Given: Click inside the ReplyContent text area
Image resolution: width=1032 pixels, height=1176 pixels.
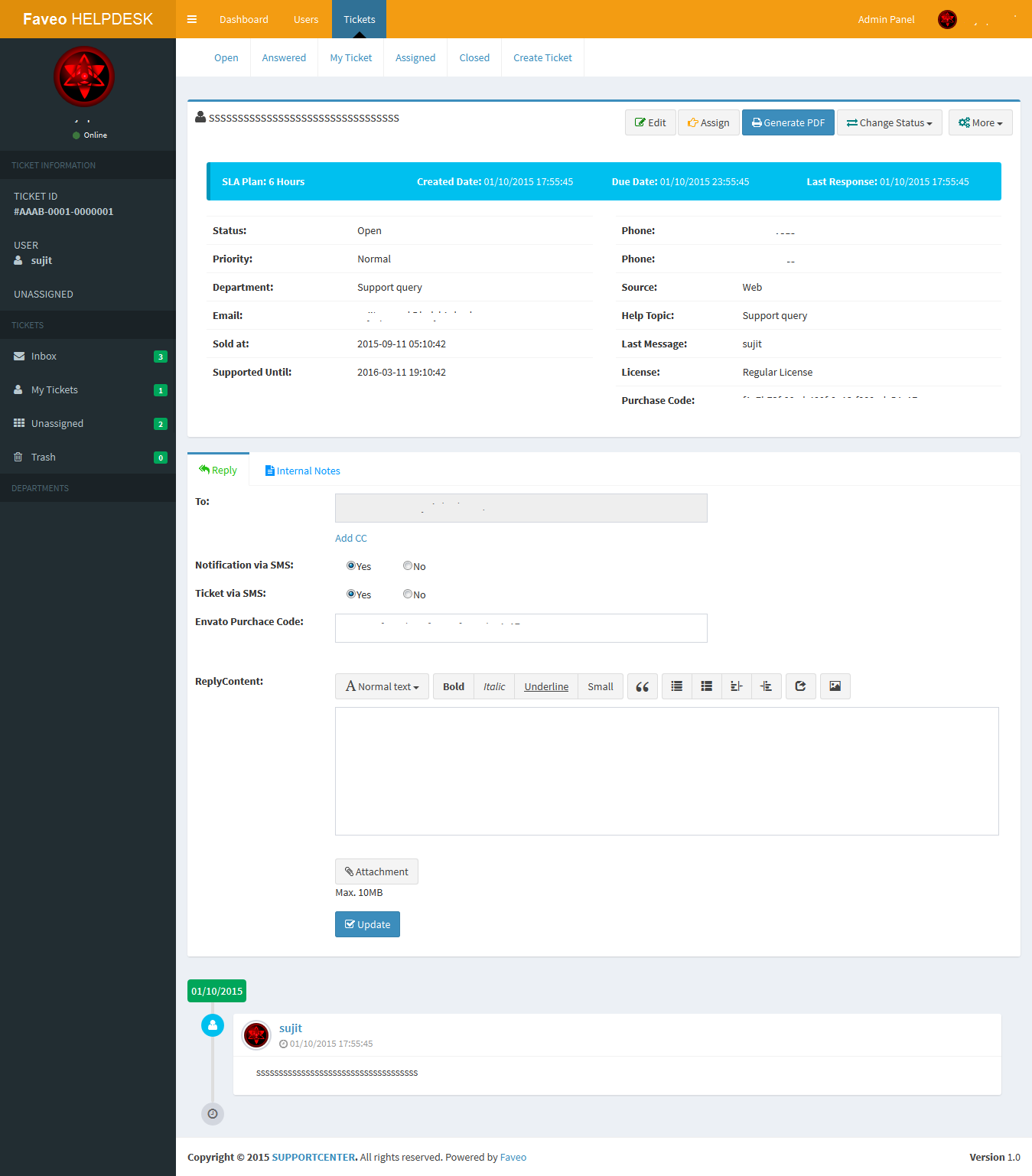Looking at the screenshot, I should 667,771.
